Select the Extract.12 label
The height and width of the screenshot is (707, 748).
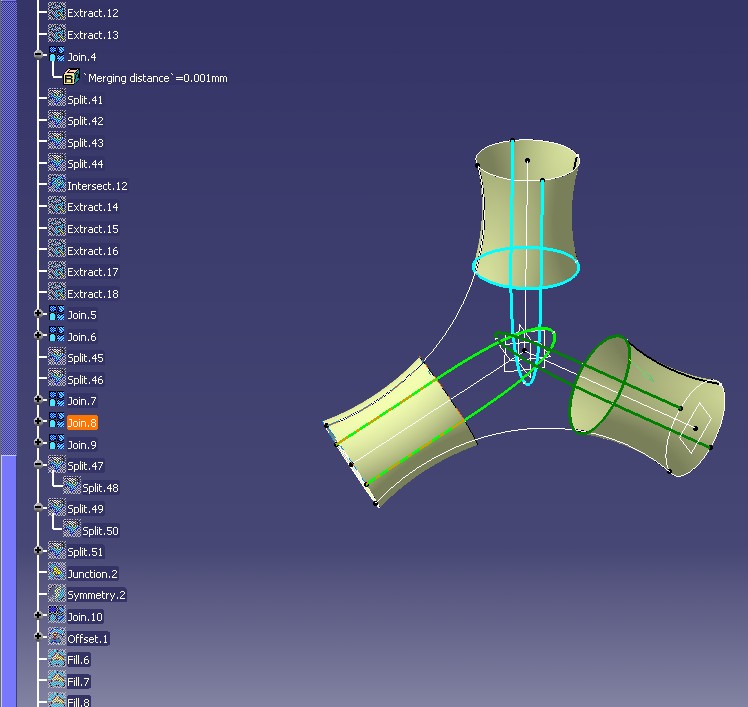93,13
